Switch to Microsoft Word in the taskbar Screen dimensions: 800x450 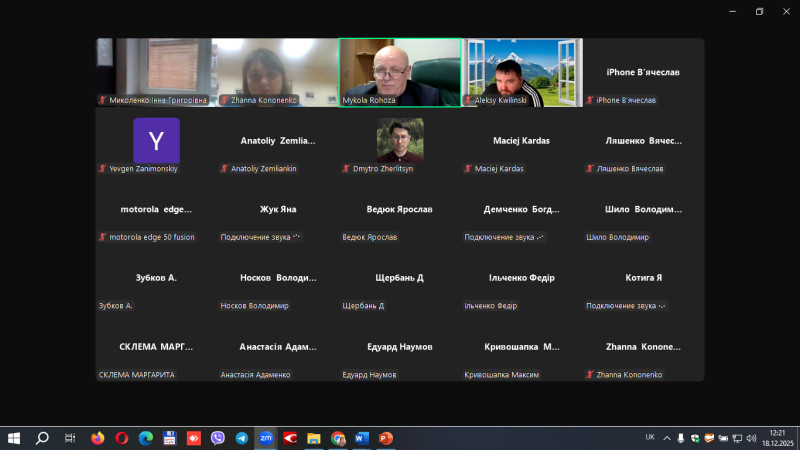click(362, 438)
